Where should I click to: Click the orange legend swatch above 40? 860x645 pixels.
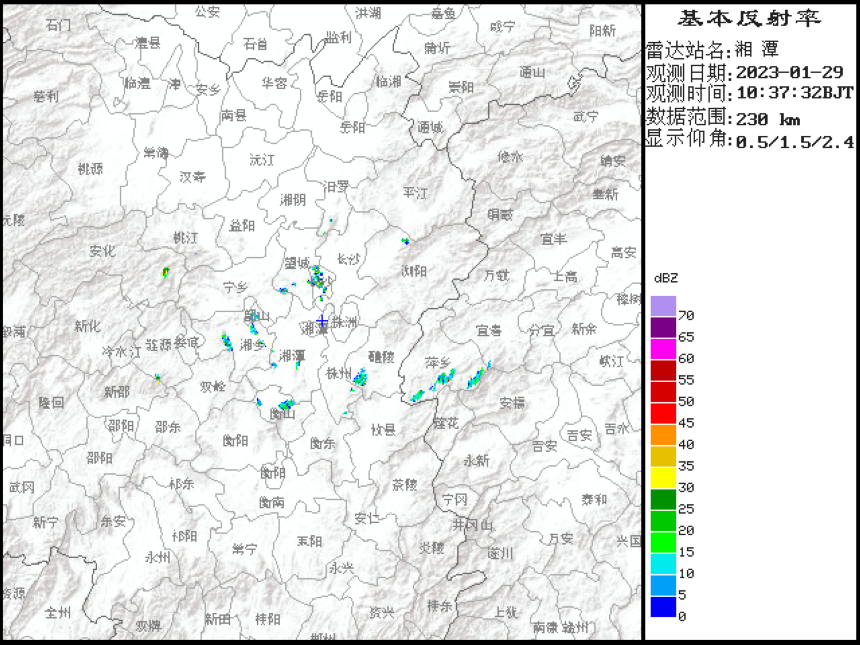pos(663,435)
